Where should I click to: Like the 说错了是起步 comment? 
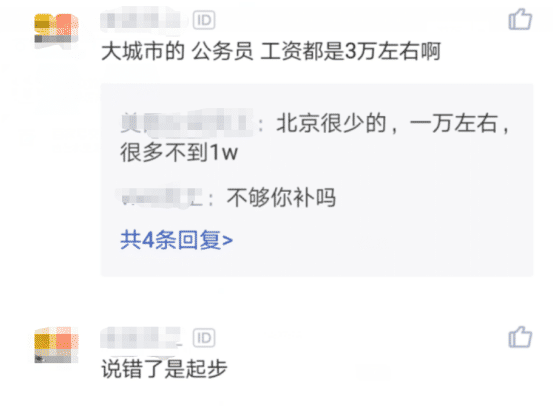click(520, 337)
